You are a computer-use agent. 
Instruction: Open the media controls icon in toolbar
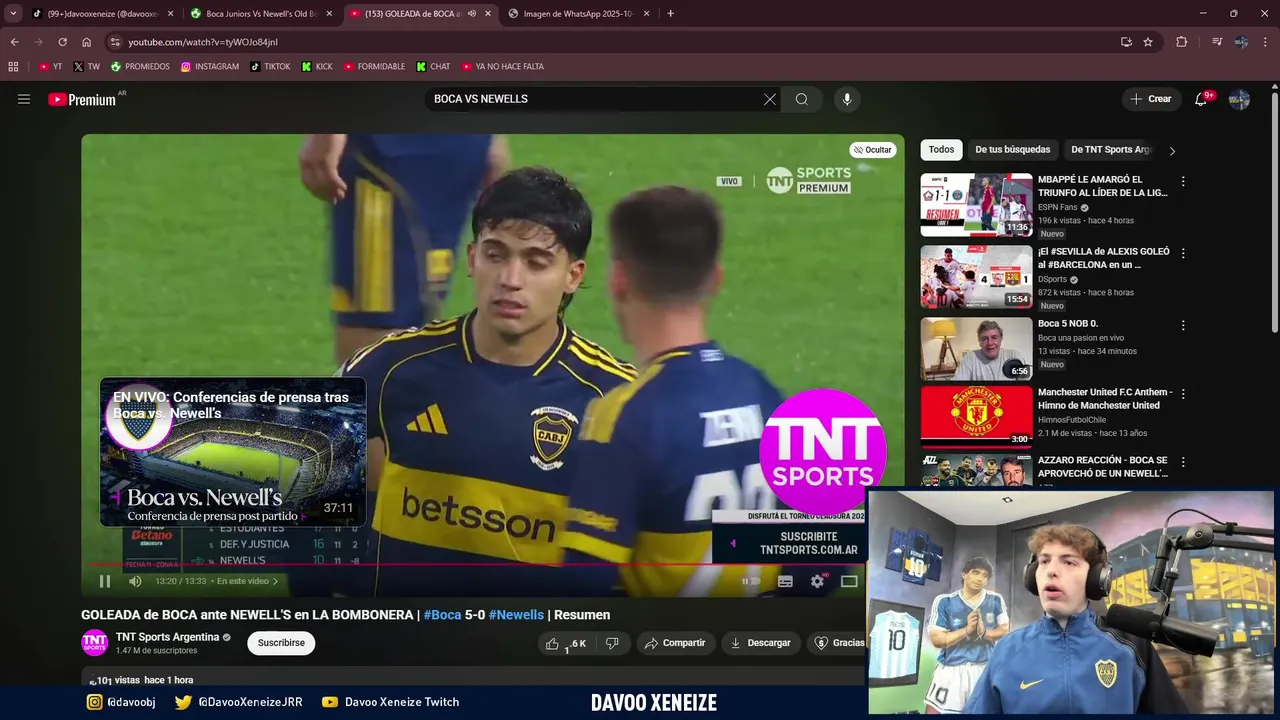pos(1217,42)
